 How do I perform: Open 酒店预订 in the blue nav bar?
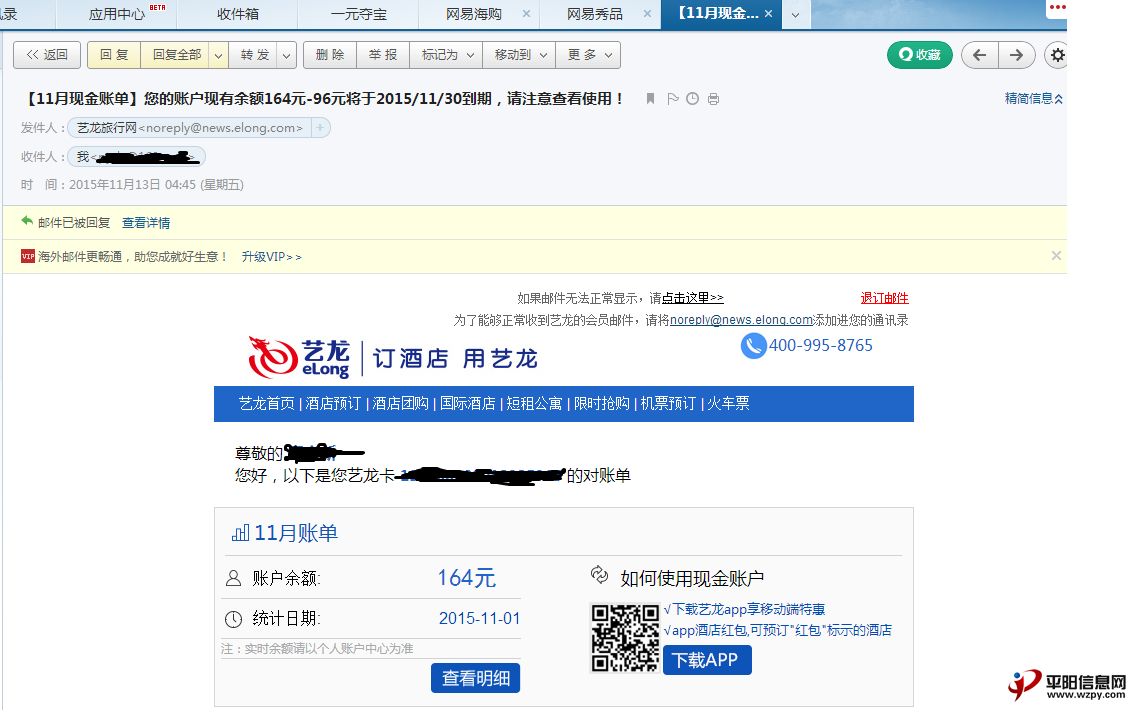333,404
